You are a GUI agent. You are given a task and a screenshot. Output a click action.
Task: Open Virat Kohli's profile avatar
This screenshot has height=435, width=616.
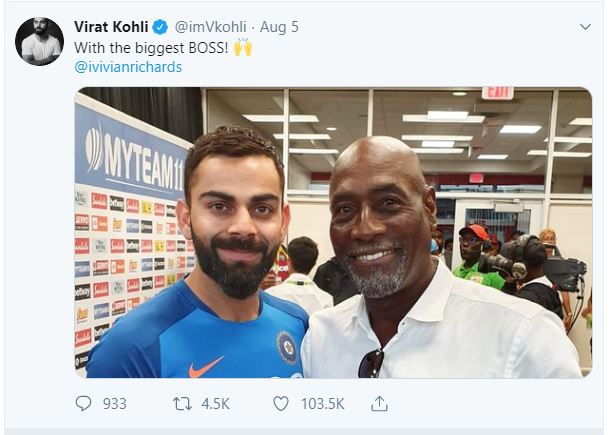tap(39, 41)
